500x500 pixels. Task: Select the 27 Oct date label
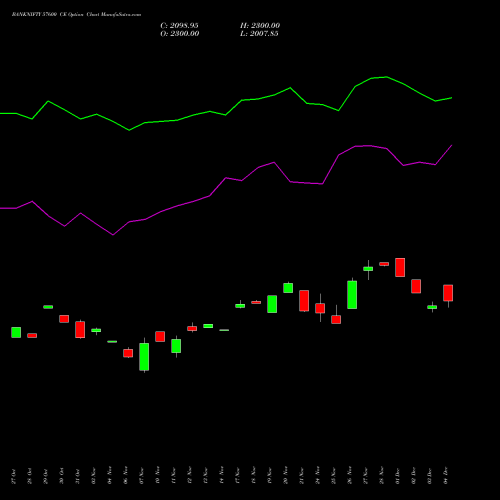[x=14, y=476]
